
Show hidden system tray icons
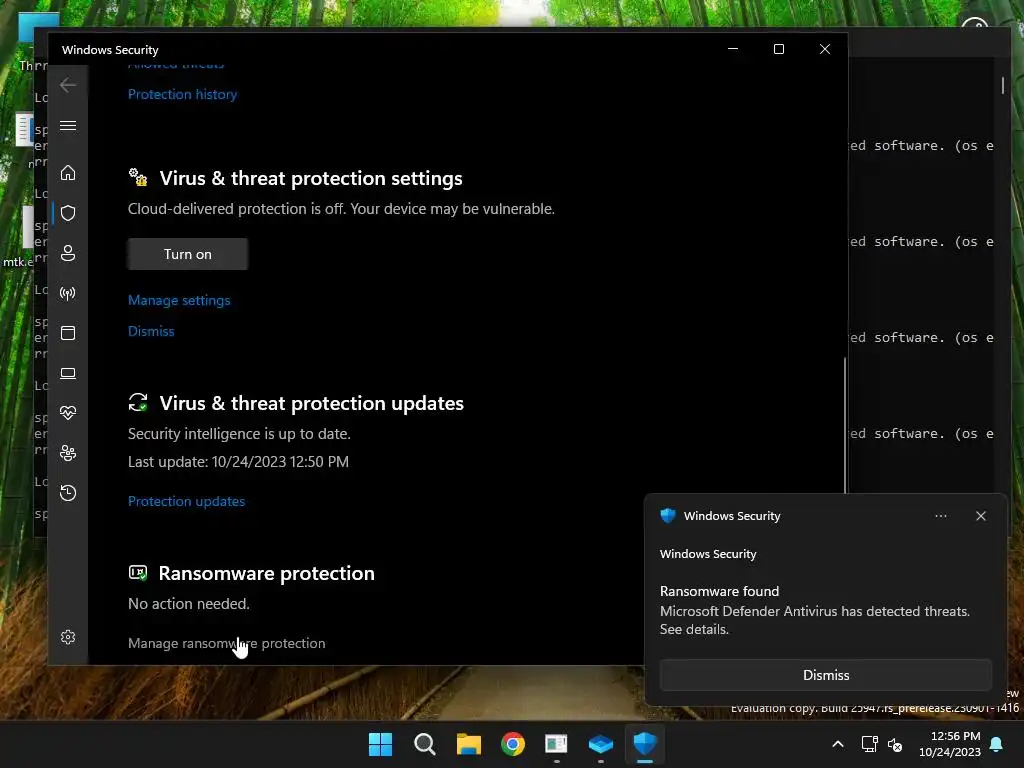(838, 744)
